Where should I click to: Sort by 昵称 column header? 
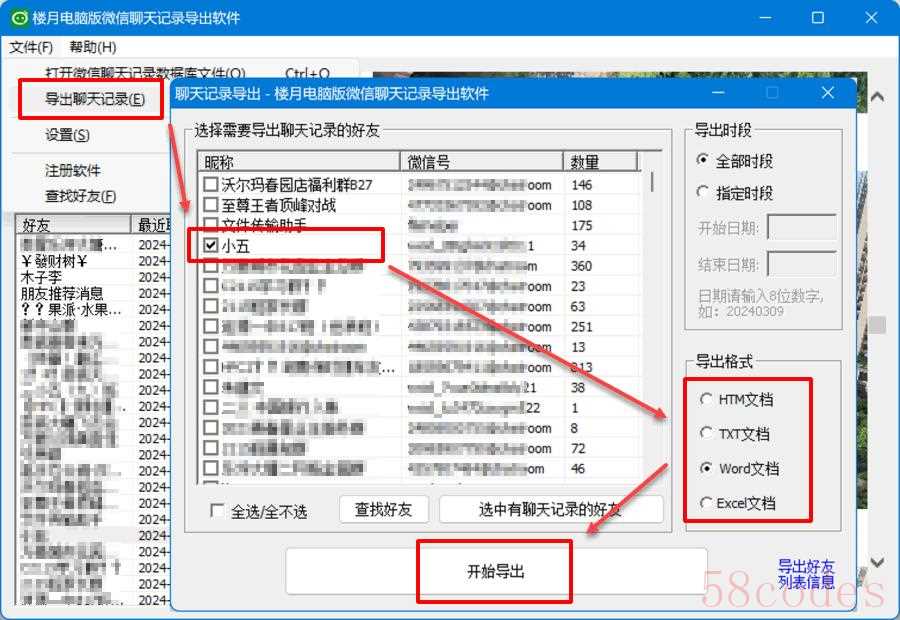coord(298,162)
